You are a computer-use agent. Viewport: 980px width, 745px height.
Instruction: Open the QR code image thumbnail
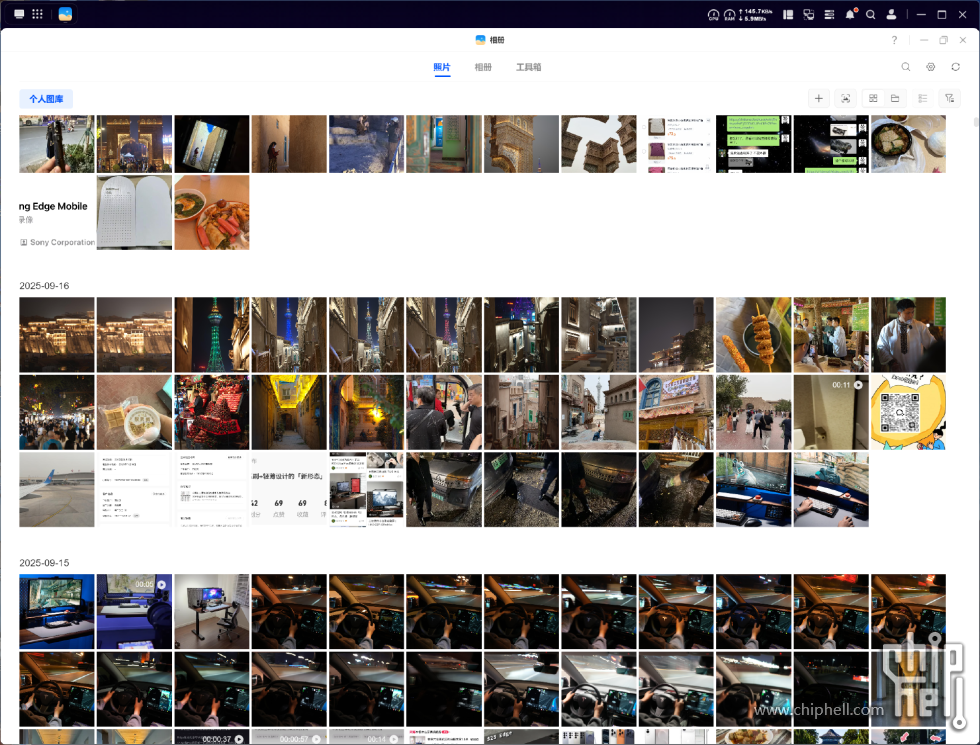(908, 412)
